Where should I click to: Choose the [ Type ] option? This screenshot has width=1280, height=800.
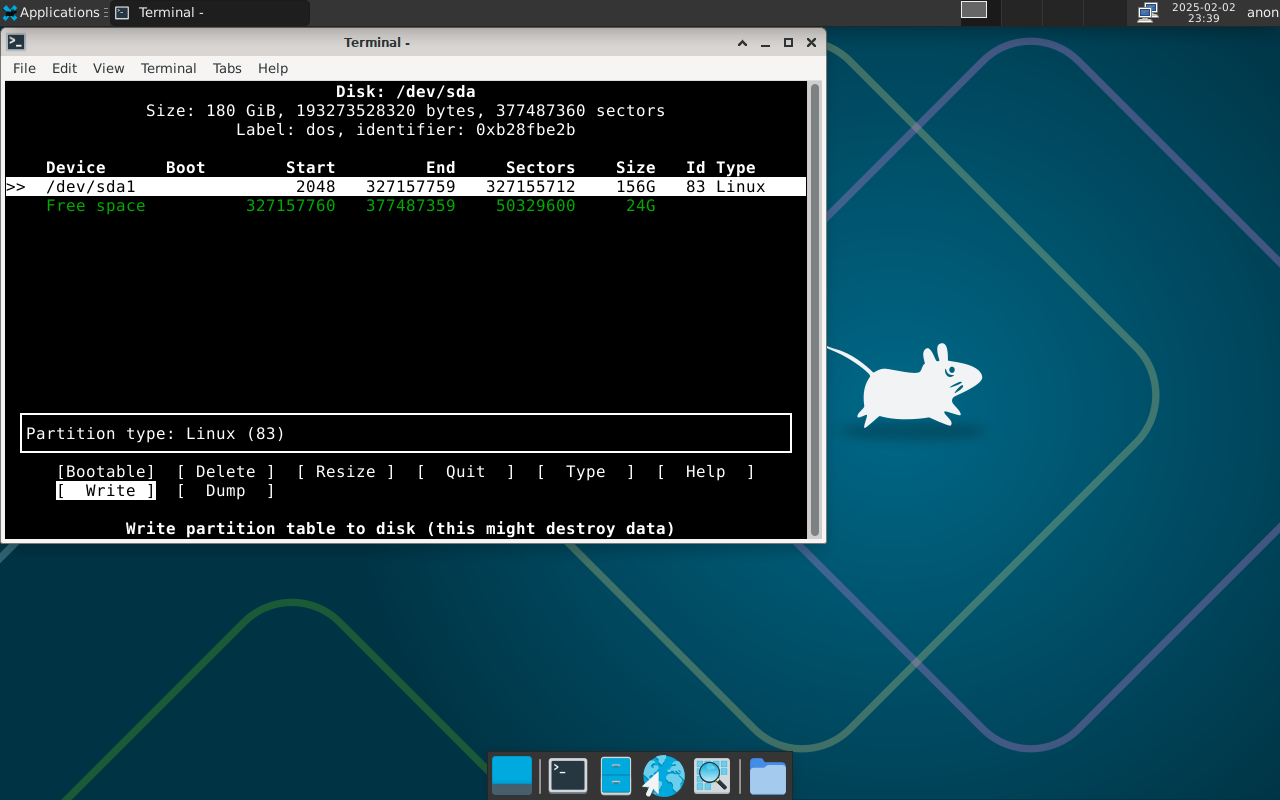tap(586, 472)
